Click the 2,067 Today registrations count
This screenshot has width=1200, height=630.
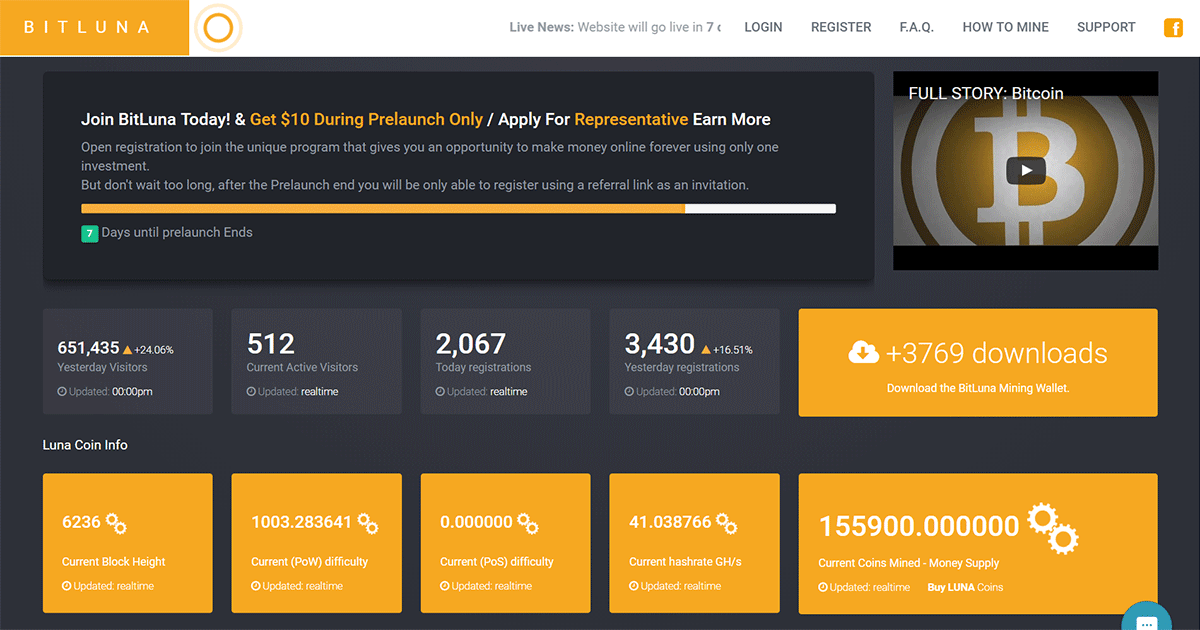point(471,344)
